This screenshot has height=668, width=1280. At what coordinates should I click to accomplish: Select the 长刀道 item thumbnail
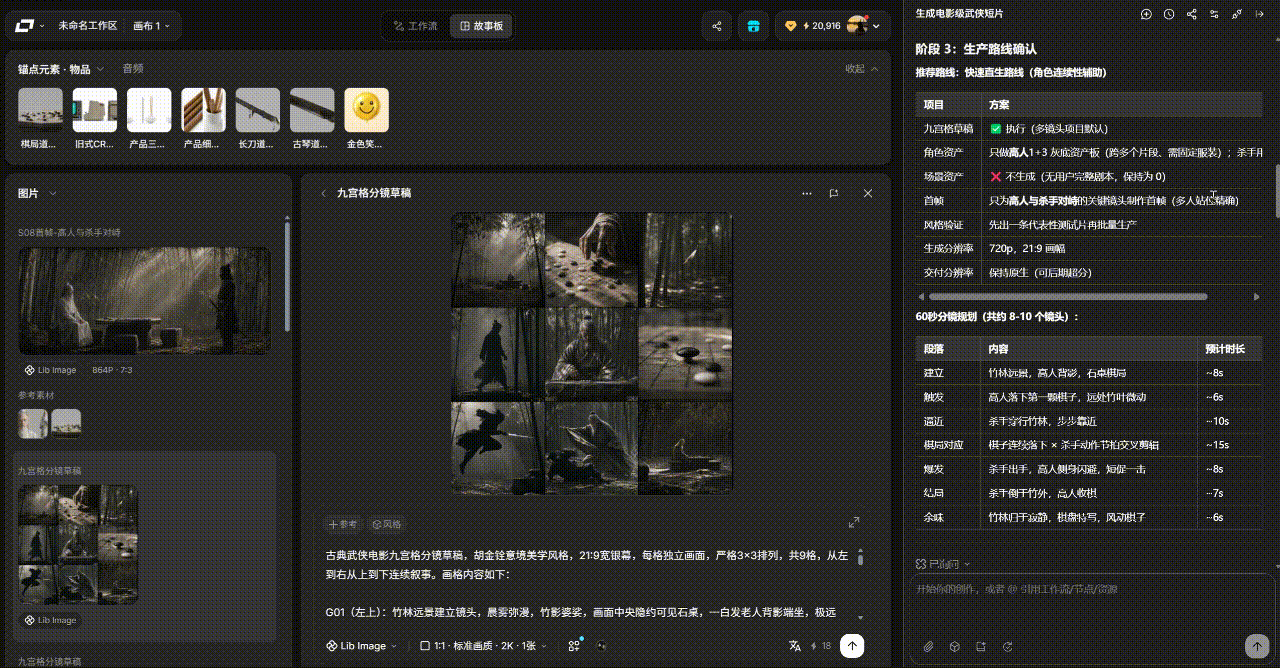257,110
